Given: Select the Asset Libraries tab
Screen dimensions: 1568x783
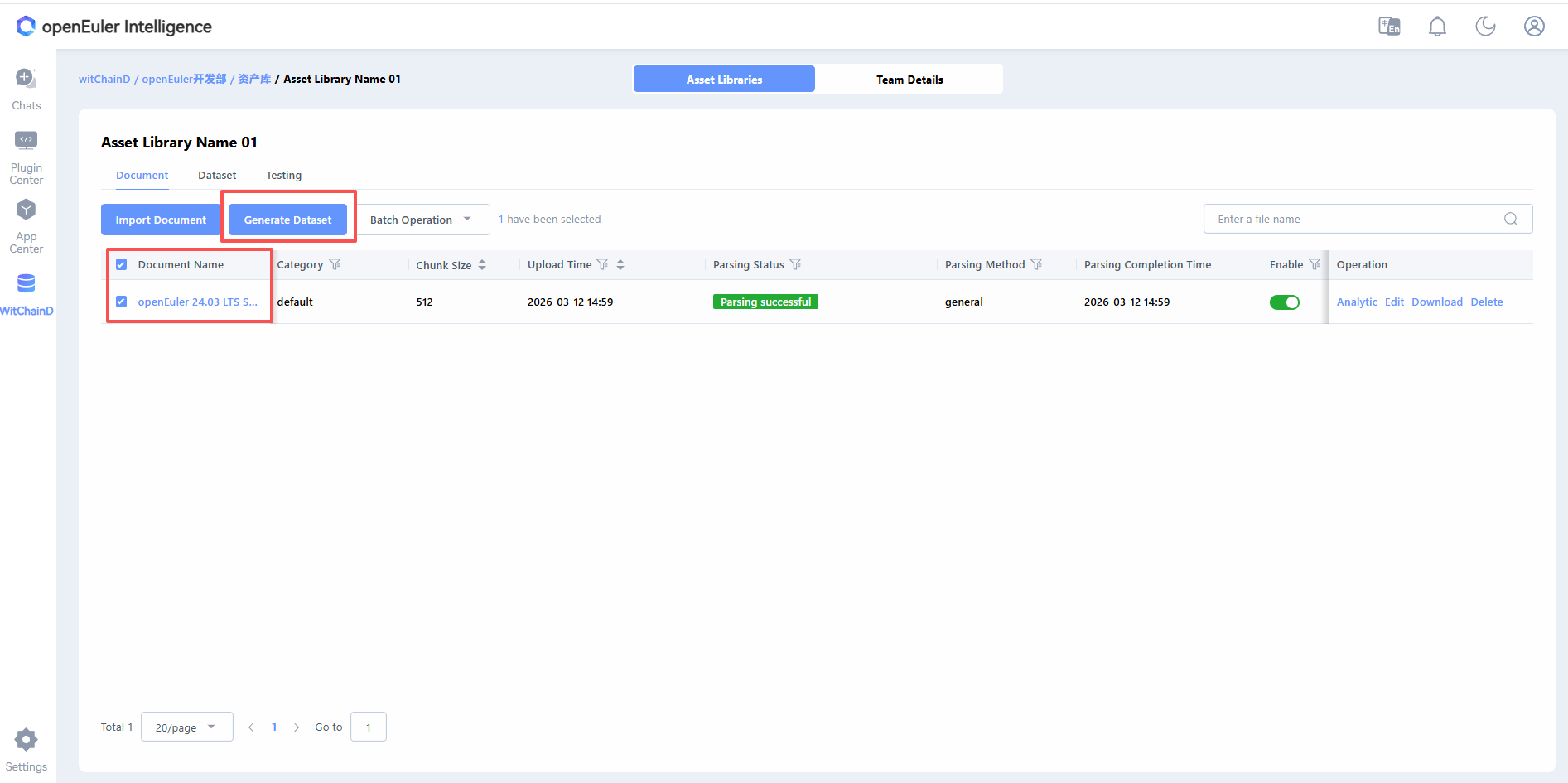Looking at the screenshot, I should pos(724,80).
